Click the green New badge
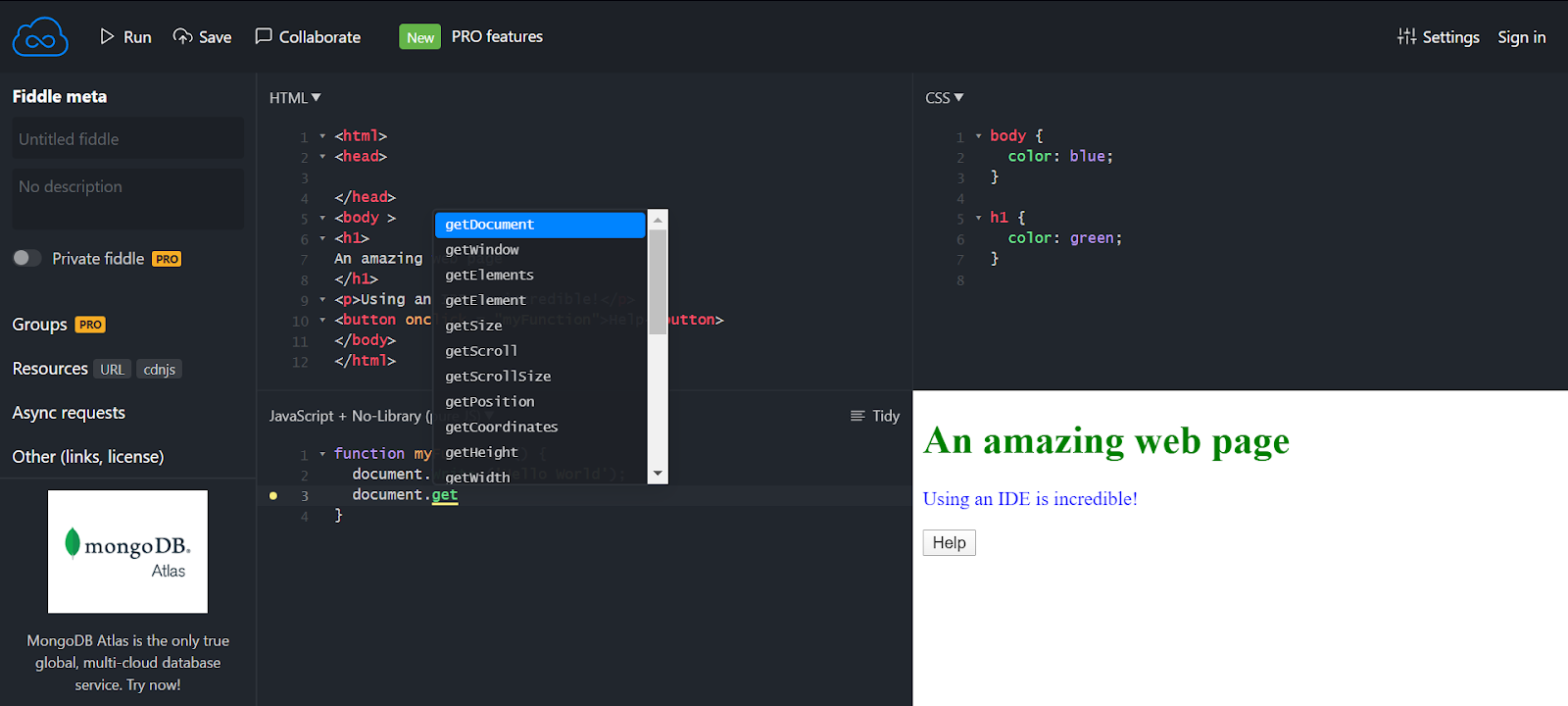This screenshot has width=1568, height=706. pos(419,37)
